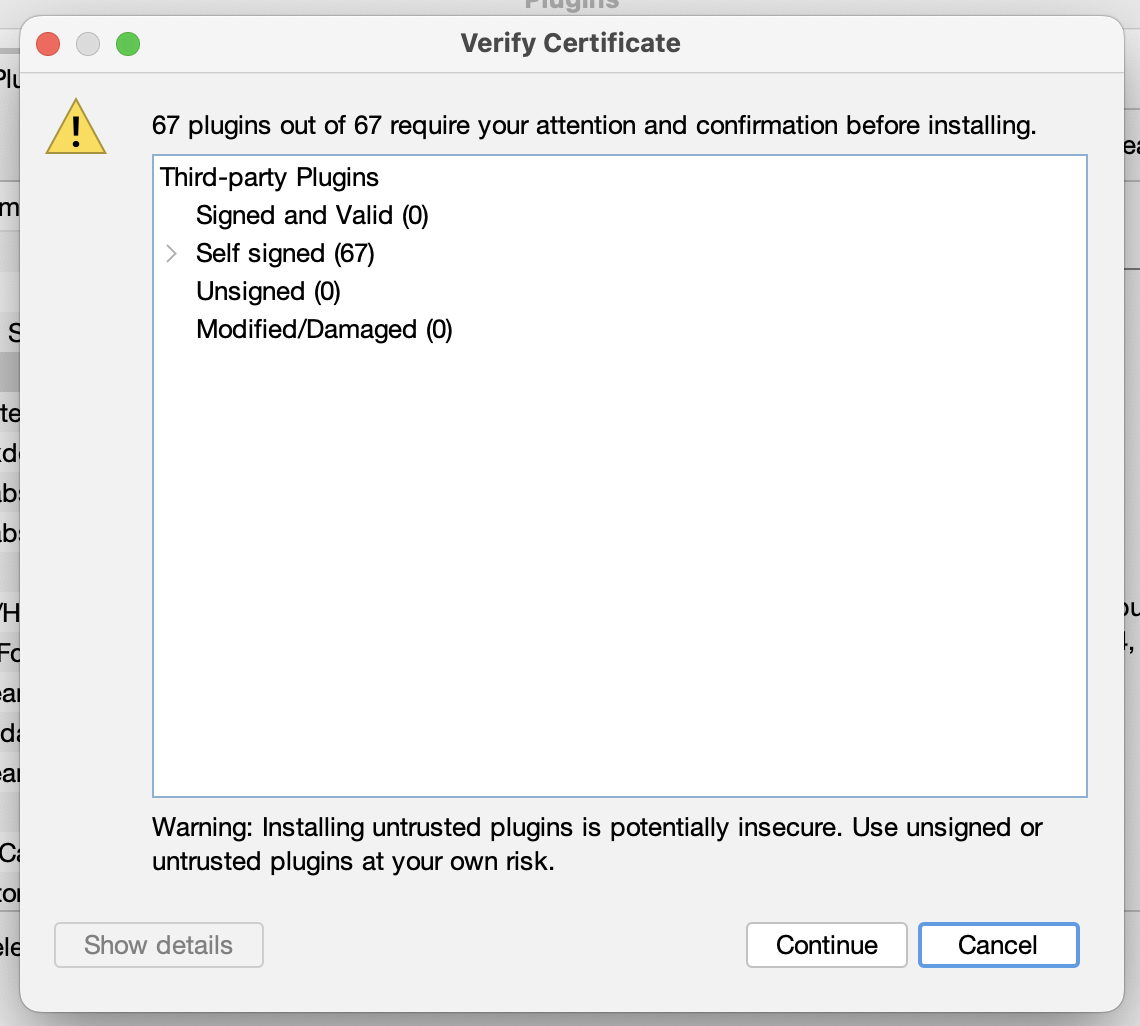Cancel the certificate verification dialog

pyautogui.click(x=998, y=945)
